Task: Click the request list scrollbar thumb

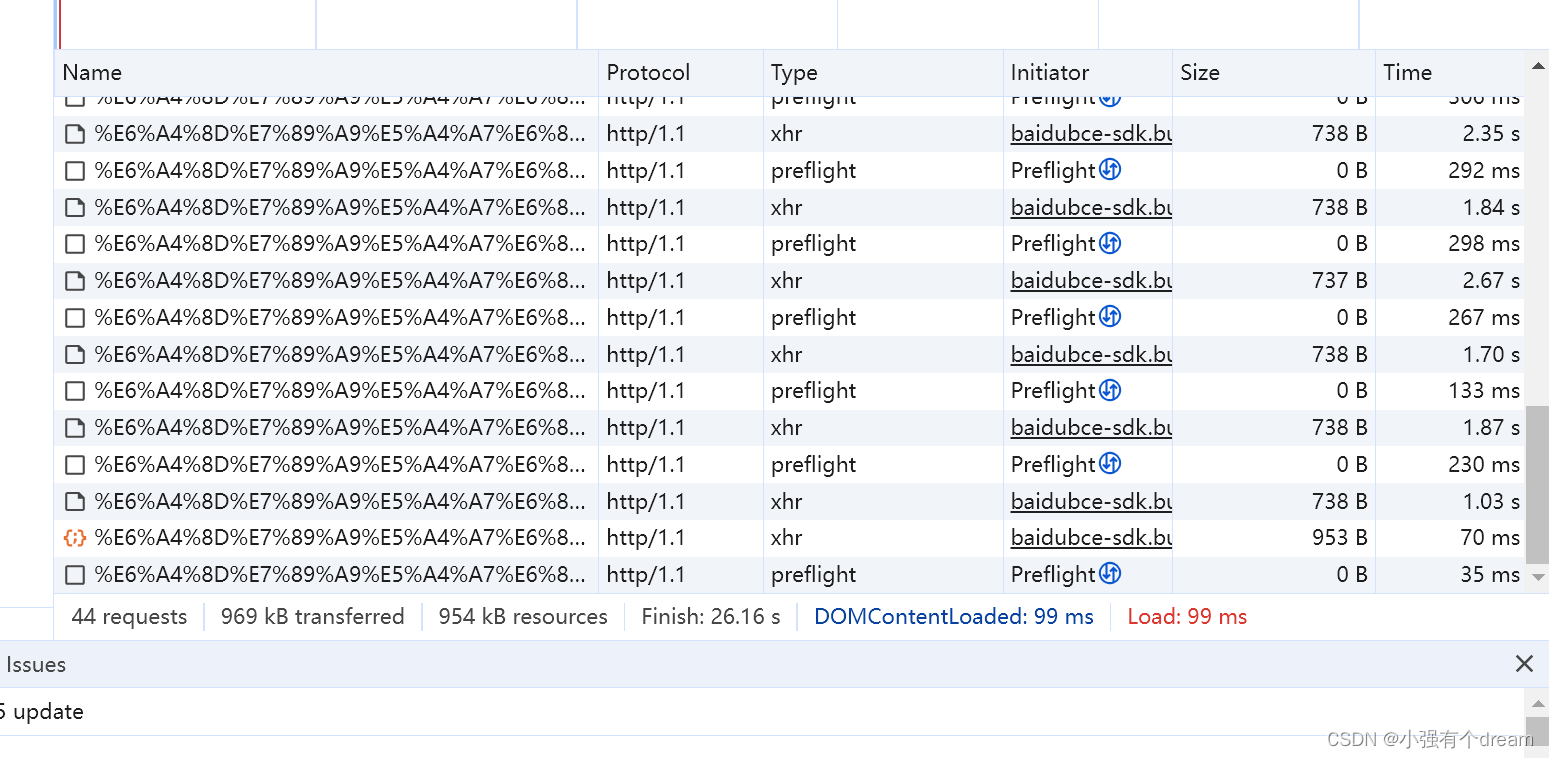Action: click(x=1537, y=484)
